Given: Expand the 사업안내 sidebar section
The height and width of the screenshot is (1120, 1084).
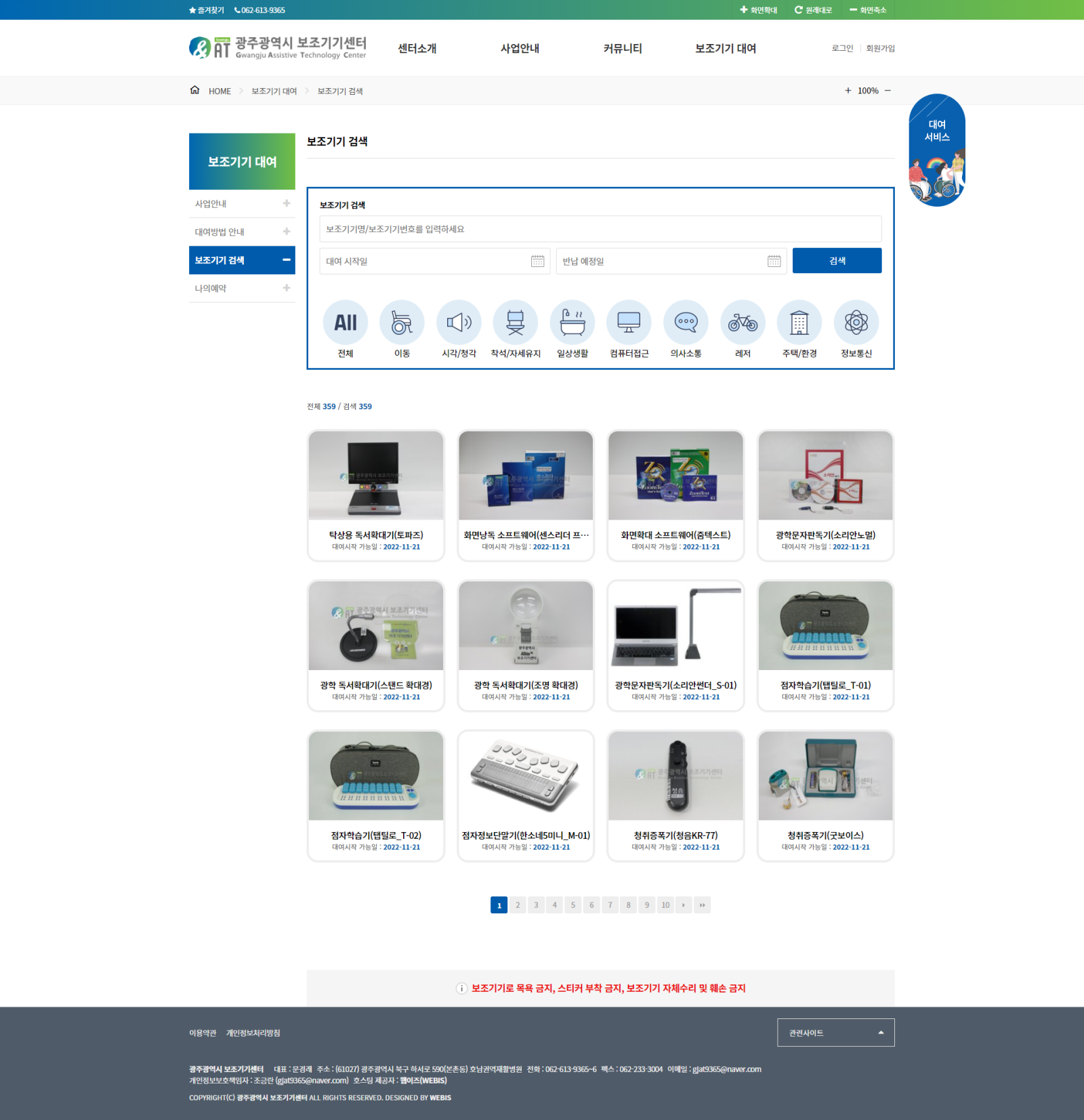Looking at the screenshot, I should click(x=287, y=203).
